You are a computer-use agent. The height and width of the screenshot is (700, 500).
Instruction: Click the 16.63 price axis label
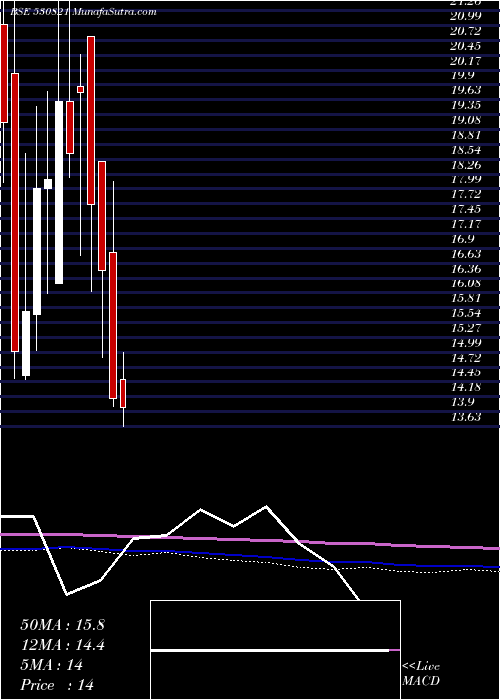(466, 254)
